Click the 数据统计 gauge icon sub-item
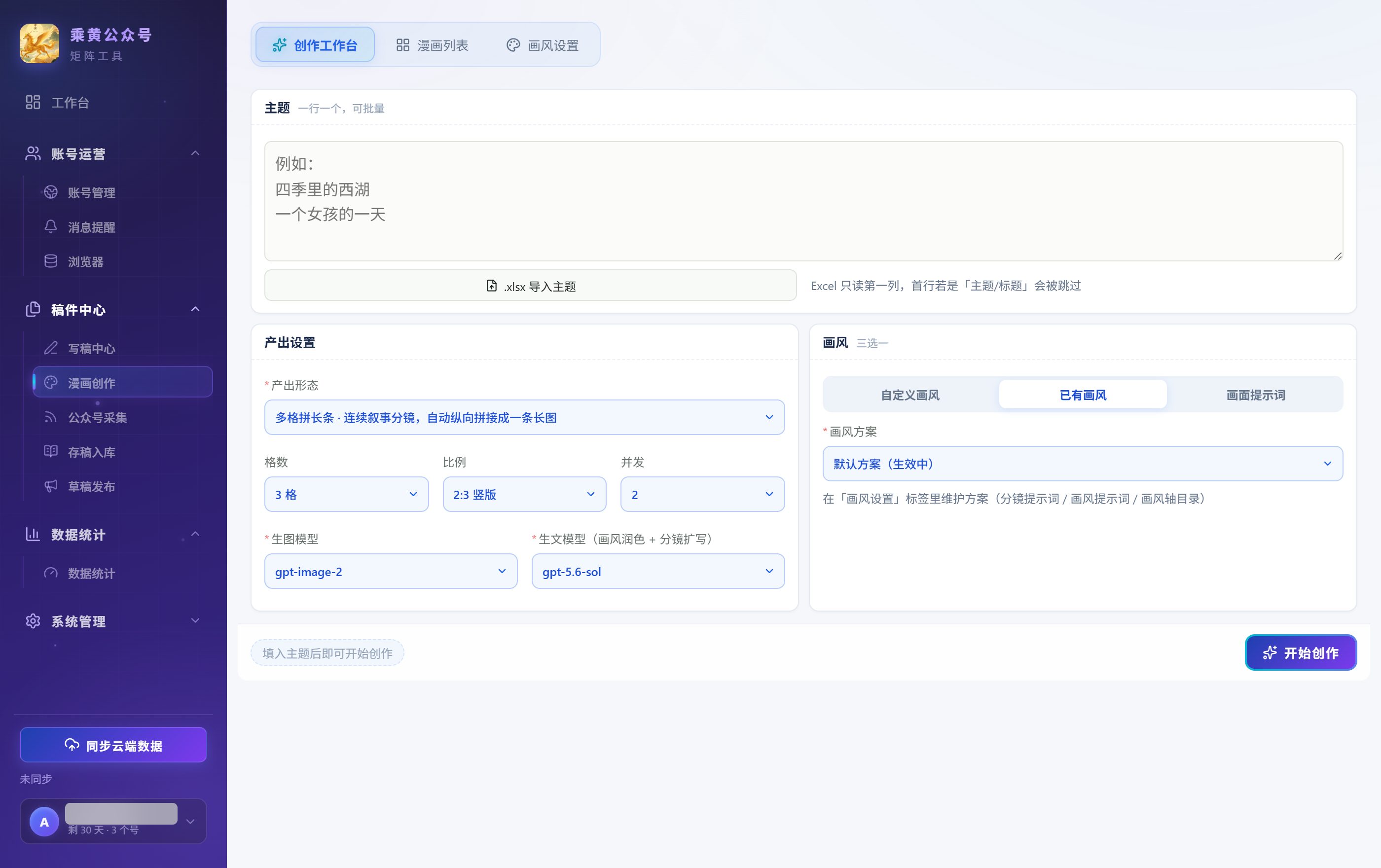The image size is (1381, 868). coord(50,573)
